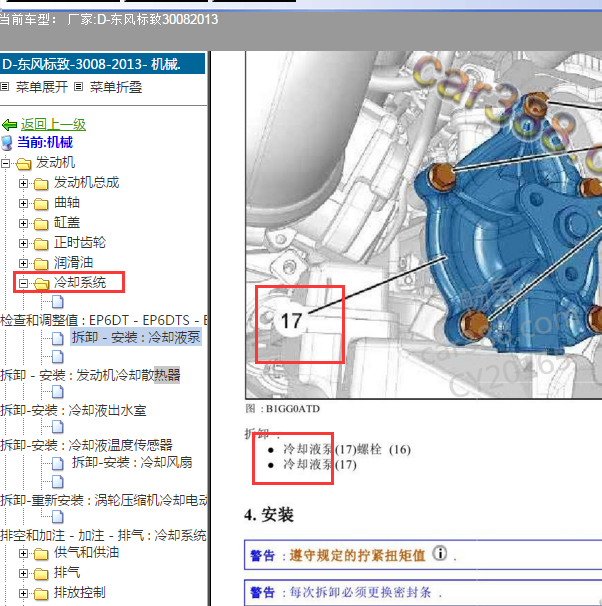
Task: Click the 供气和供油 folder icon
Action: pyautogui.click(x=41, y=554)
